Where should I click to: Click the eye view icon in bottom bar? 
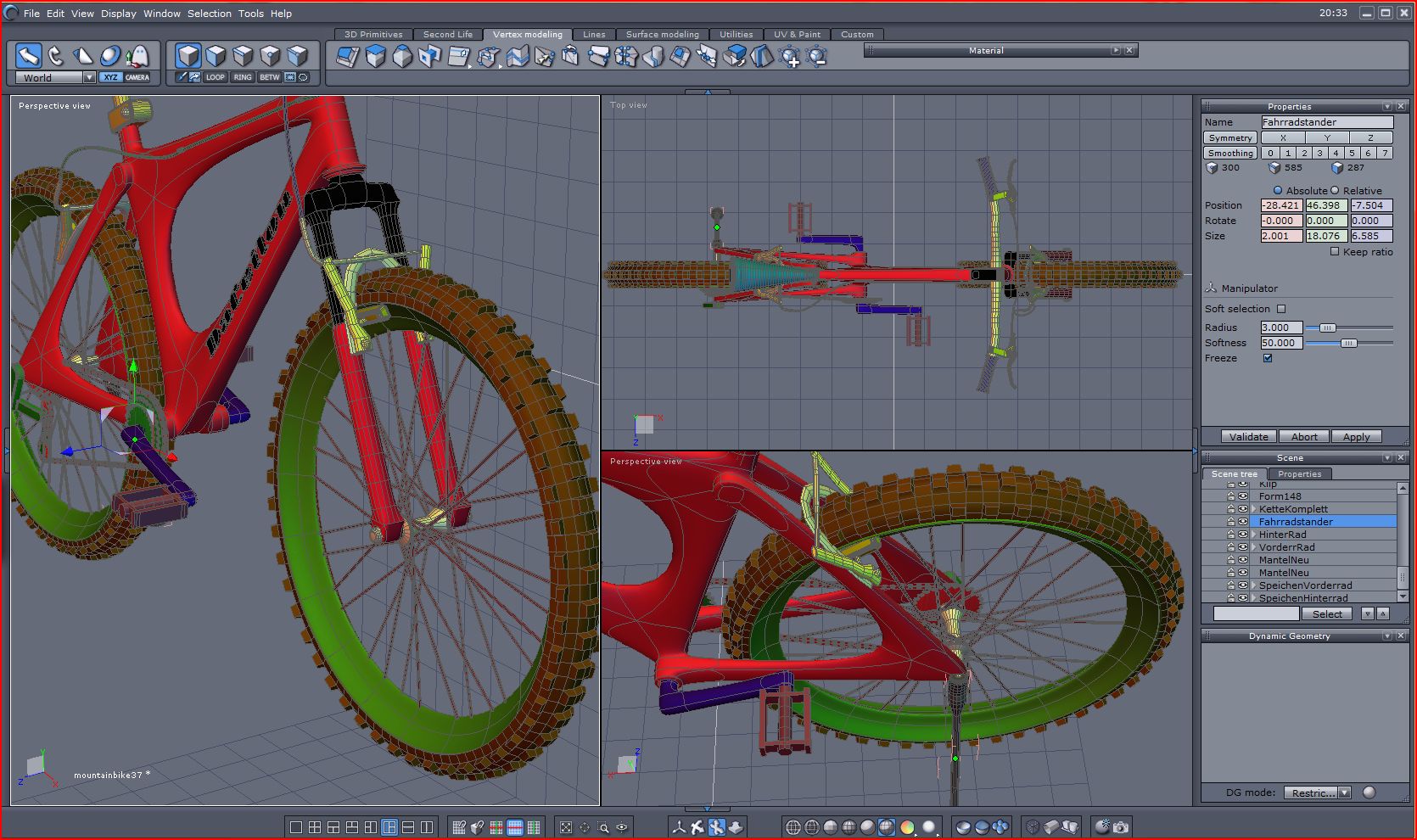622,827
